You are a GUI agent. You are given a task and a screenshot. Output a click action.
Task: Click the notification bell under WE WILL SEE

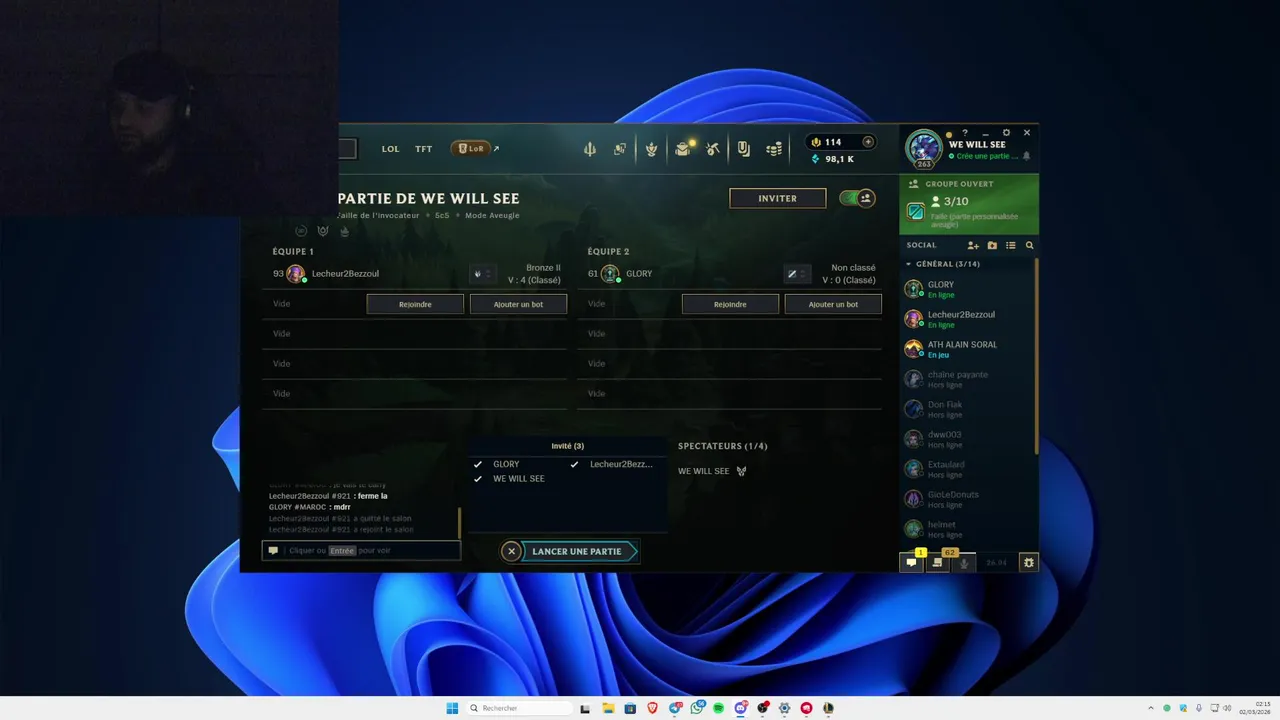click(1026, 156)
